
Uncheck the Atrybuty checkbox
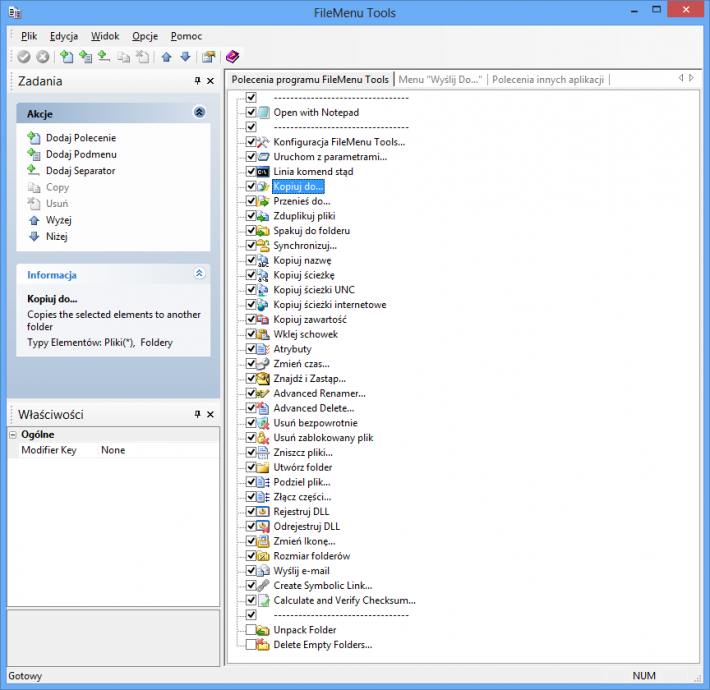pyautogui.click(x=251, y=349)
